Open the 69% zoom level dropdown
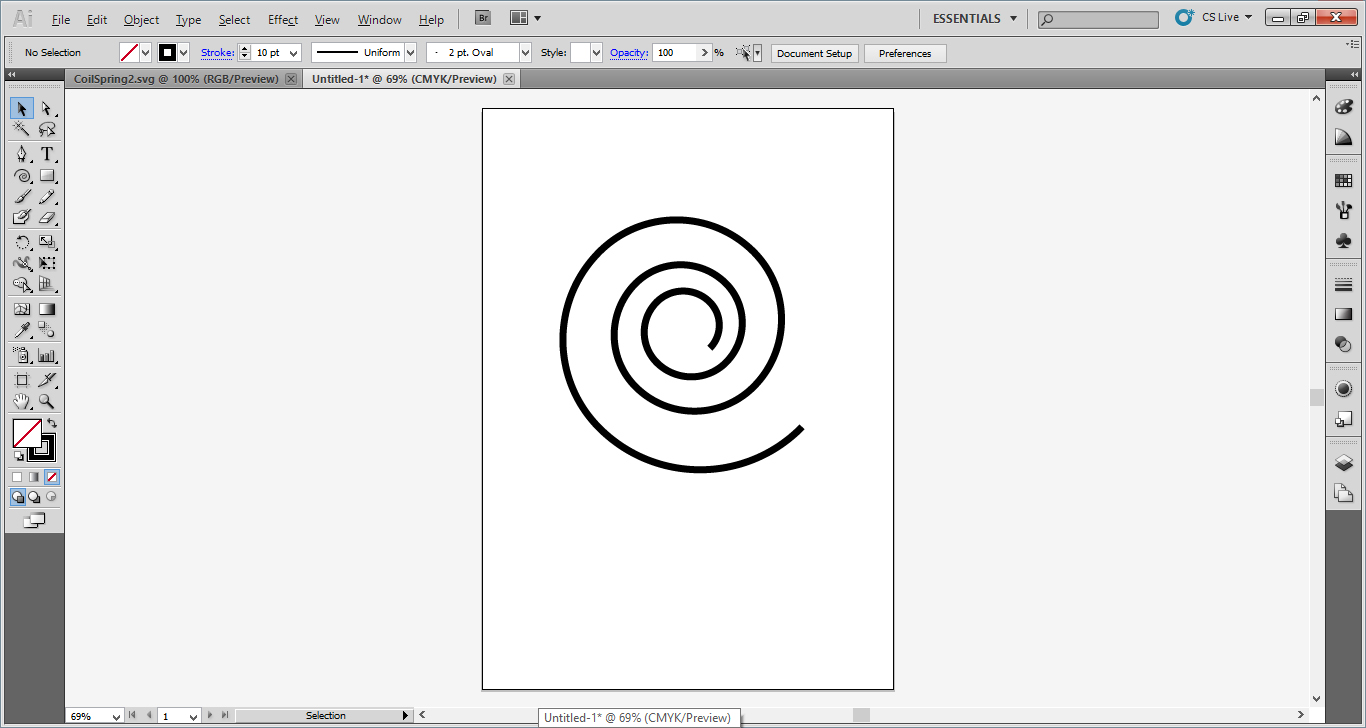 [117, 716]
